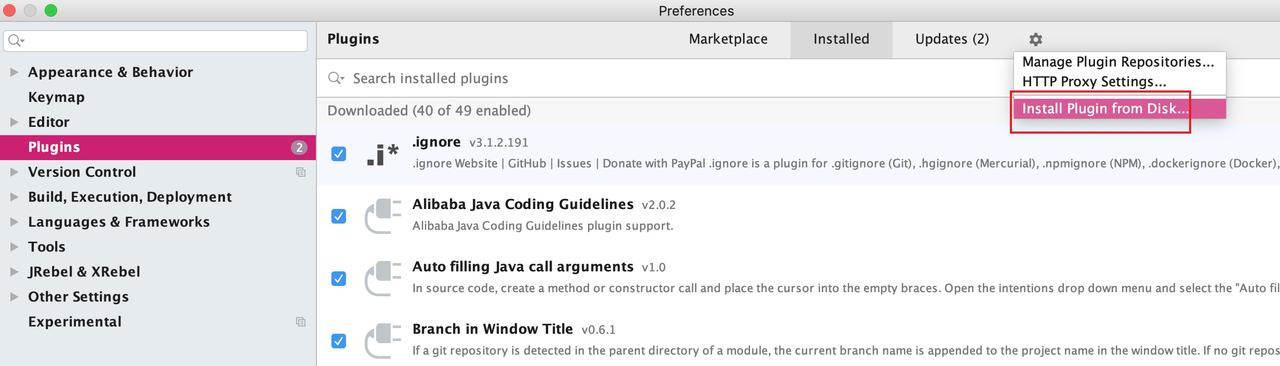Click the Alibaba Java Coding Guidelines plug icon

tap(382, 216)
